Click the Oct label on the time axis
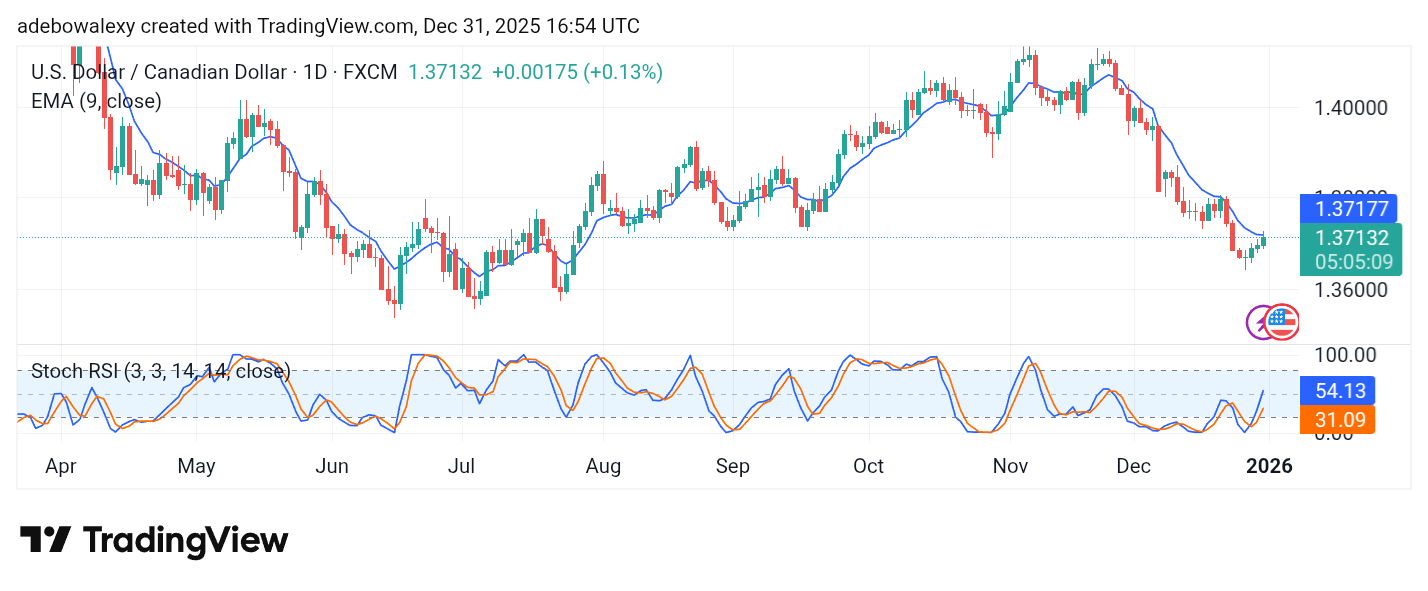Viewport: 1428px width, 591px height. coord(868,466)
